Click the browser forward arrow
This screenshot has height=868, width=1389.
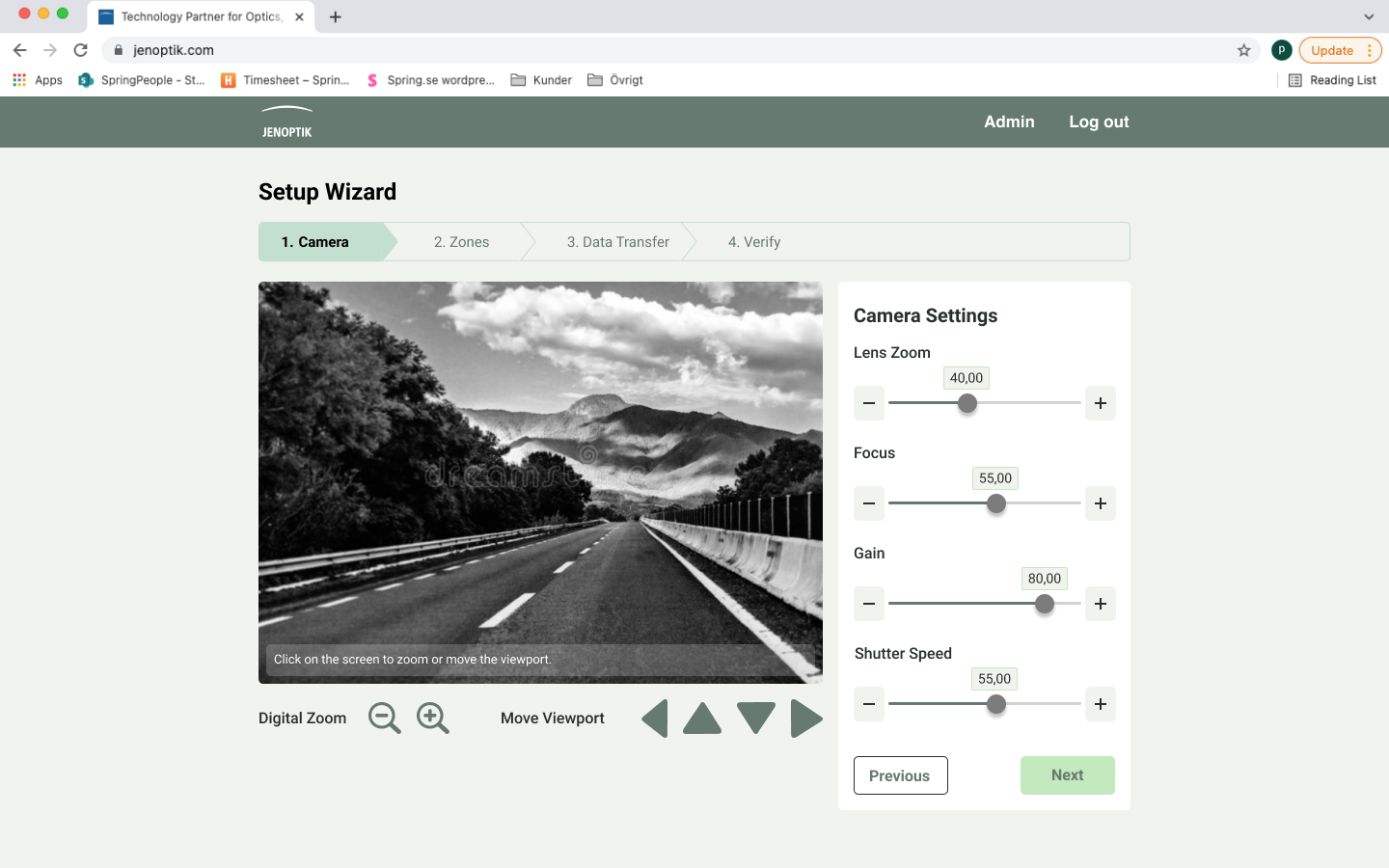[50, 50]
